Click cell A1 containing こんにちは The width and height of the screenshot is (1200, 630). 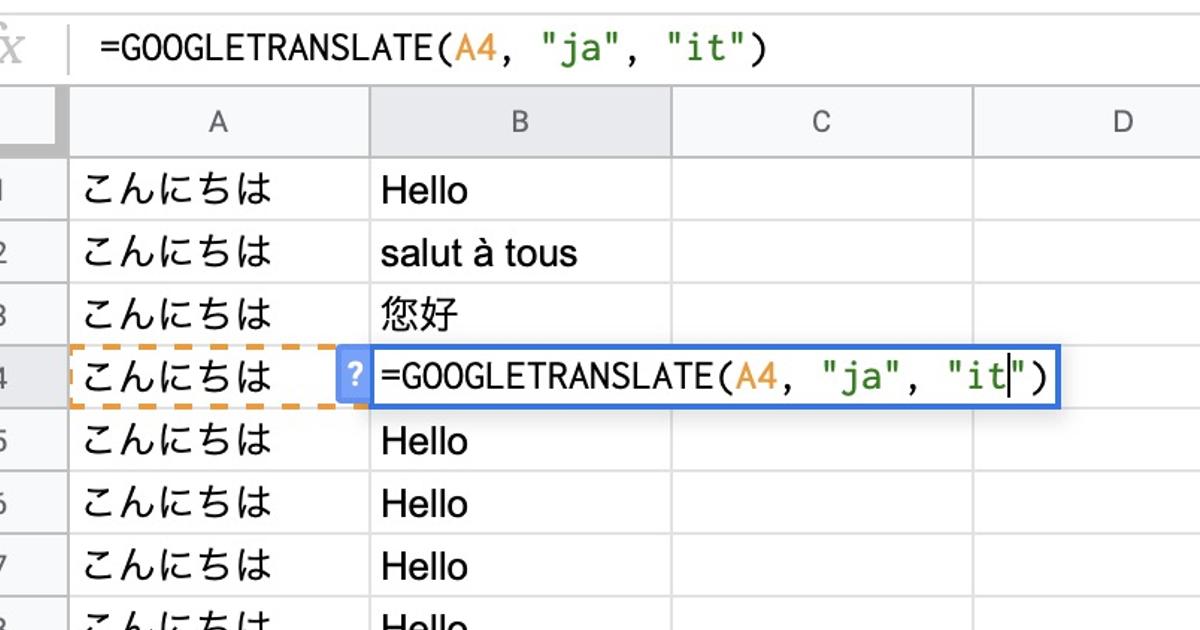pos(219,189)
